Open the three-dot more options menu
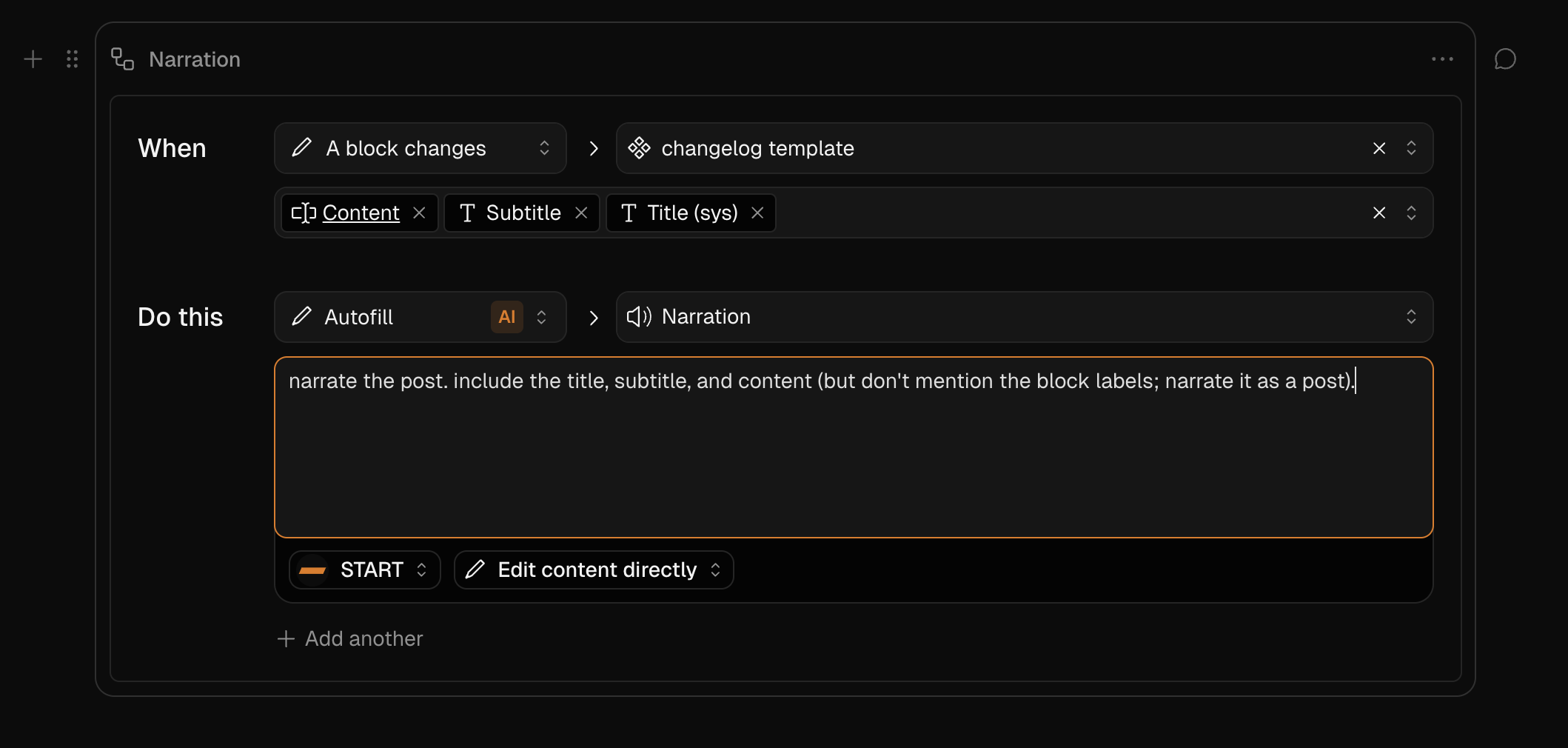This screenshot has height=748, width=1568. pos(1442,59)
